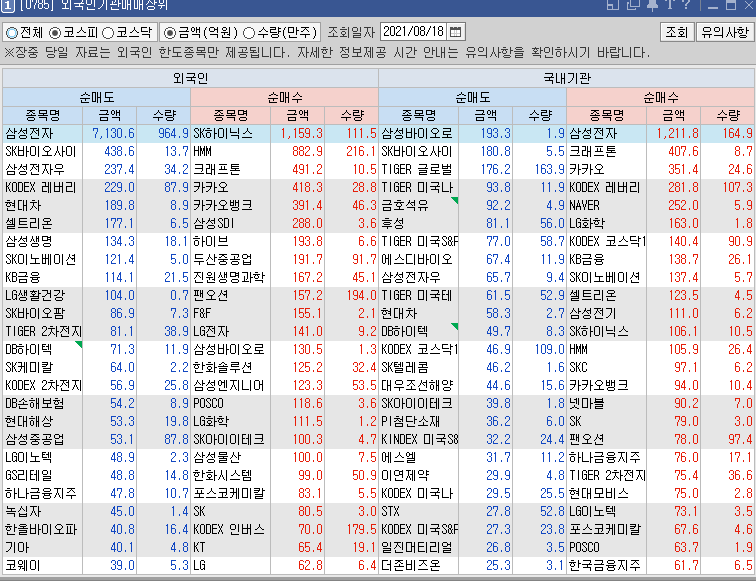Select 에스디바이오 row
The image size is (756, 581).
click(x=417, y=259)
